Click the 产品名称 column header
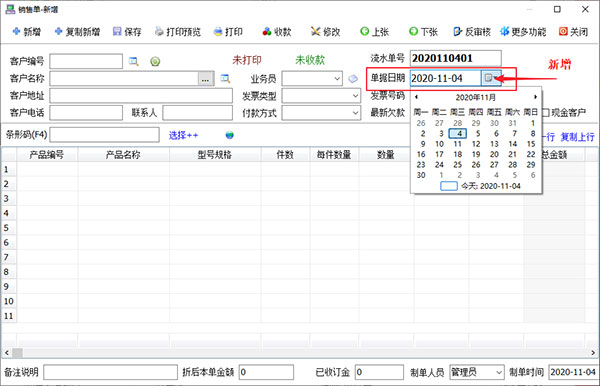600x386 pixels. [x=123, y=155]
